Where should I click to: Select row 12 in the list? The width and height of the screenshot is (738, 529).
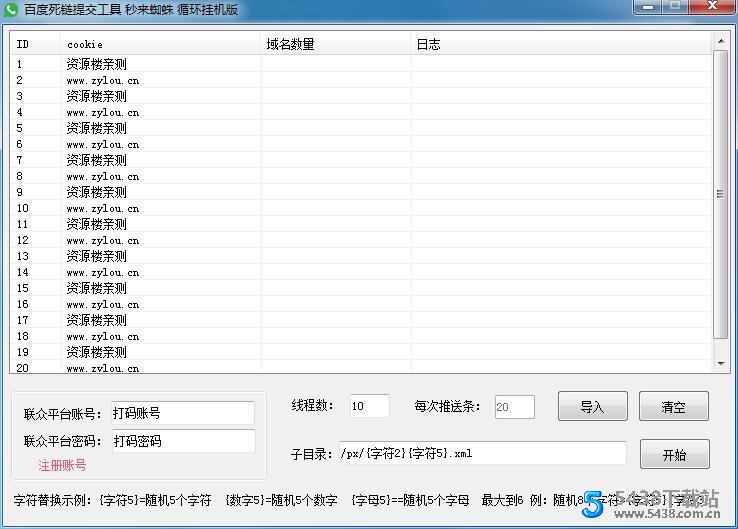pyautogui.click(x=361, y=240)
